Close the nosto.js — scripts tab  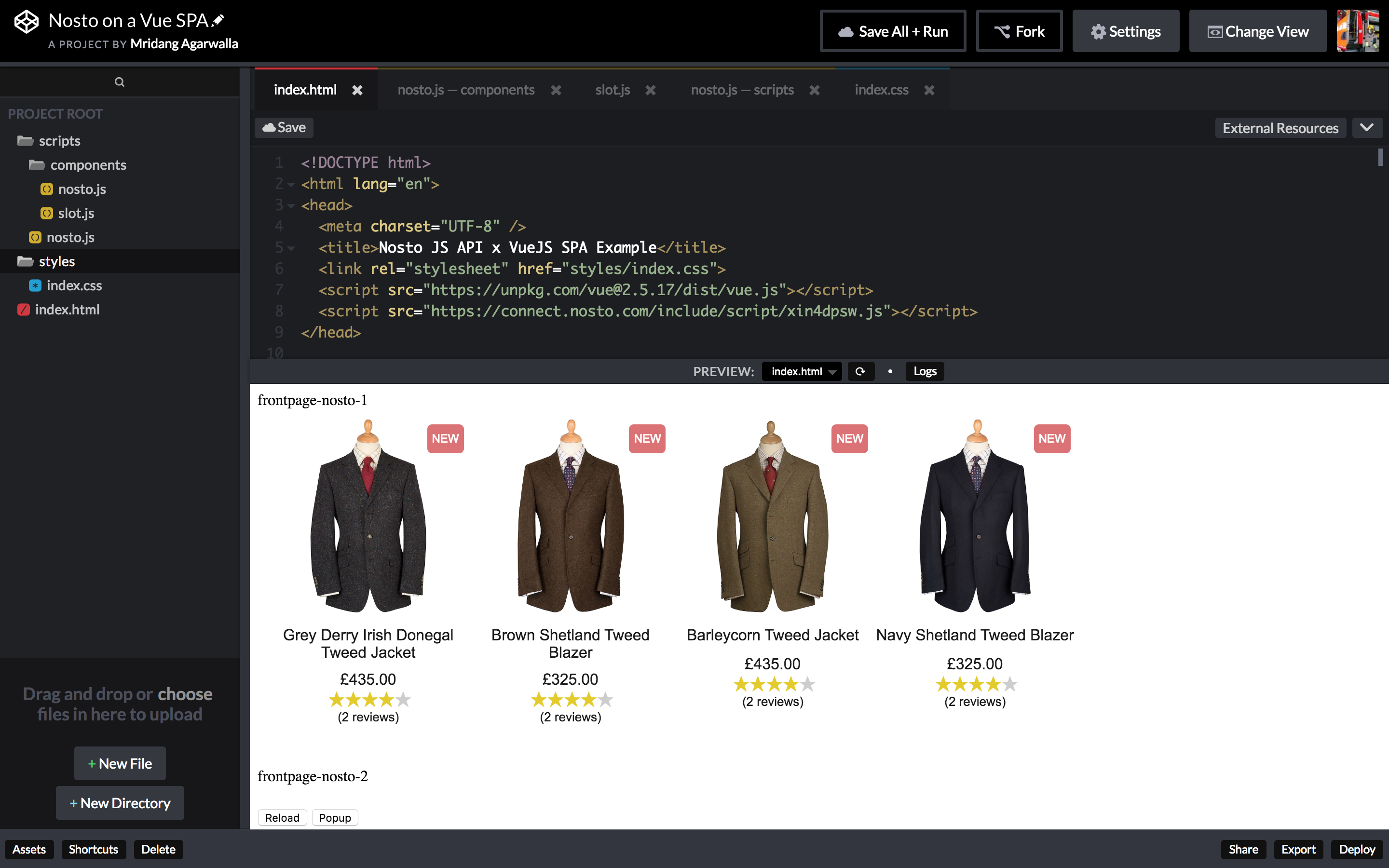coord(815,90)
